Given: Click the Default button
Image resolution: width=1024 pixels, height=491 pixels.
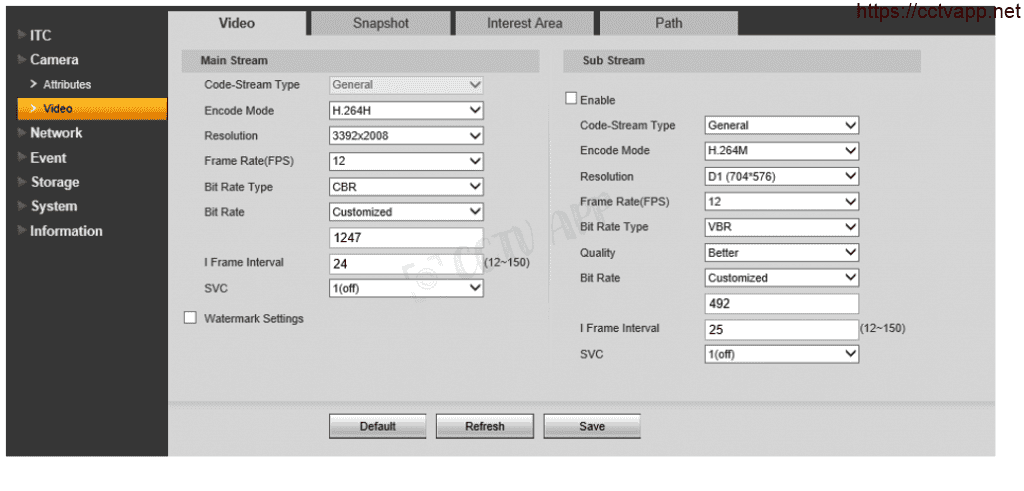Looking at the screenshot, I should pos(377,426).
